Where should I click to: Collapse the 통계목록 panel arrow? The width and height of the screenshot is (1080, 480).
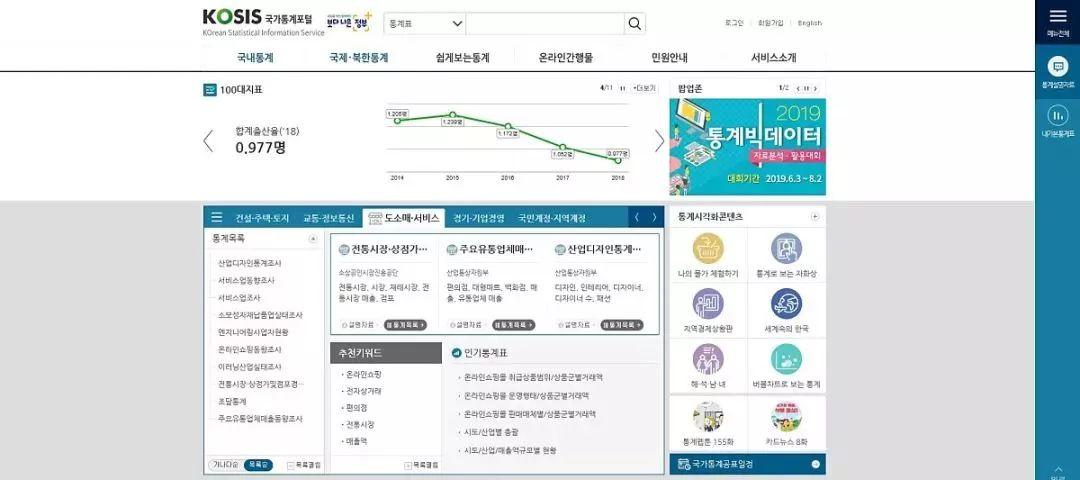pyautogui.click(x=313, y=239)
